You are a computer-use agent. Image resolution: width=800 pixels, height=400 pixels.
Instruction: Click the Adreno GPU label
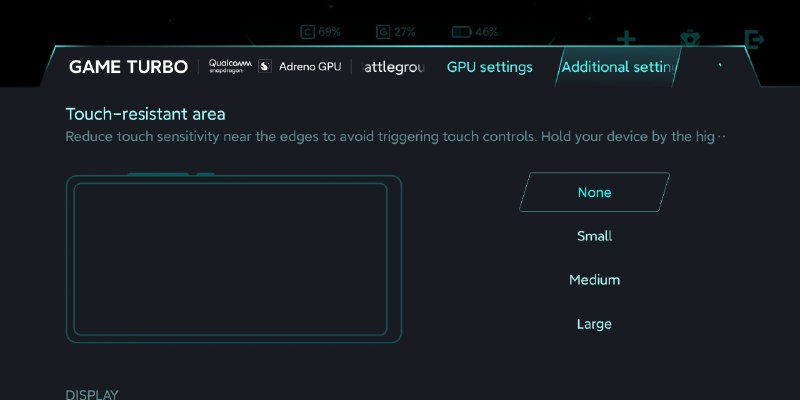click(x=310, y=66)
